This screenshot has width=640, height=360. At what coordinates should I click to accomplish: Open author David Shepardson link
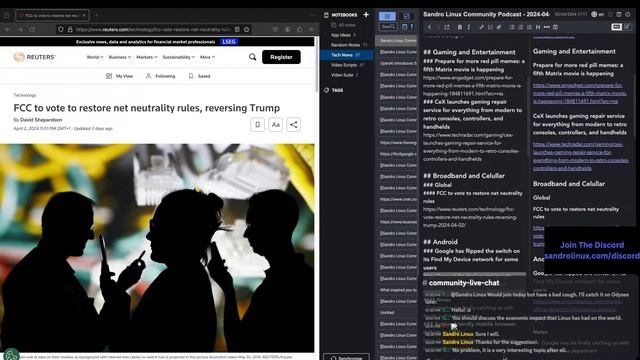[41, 120]
